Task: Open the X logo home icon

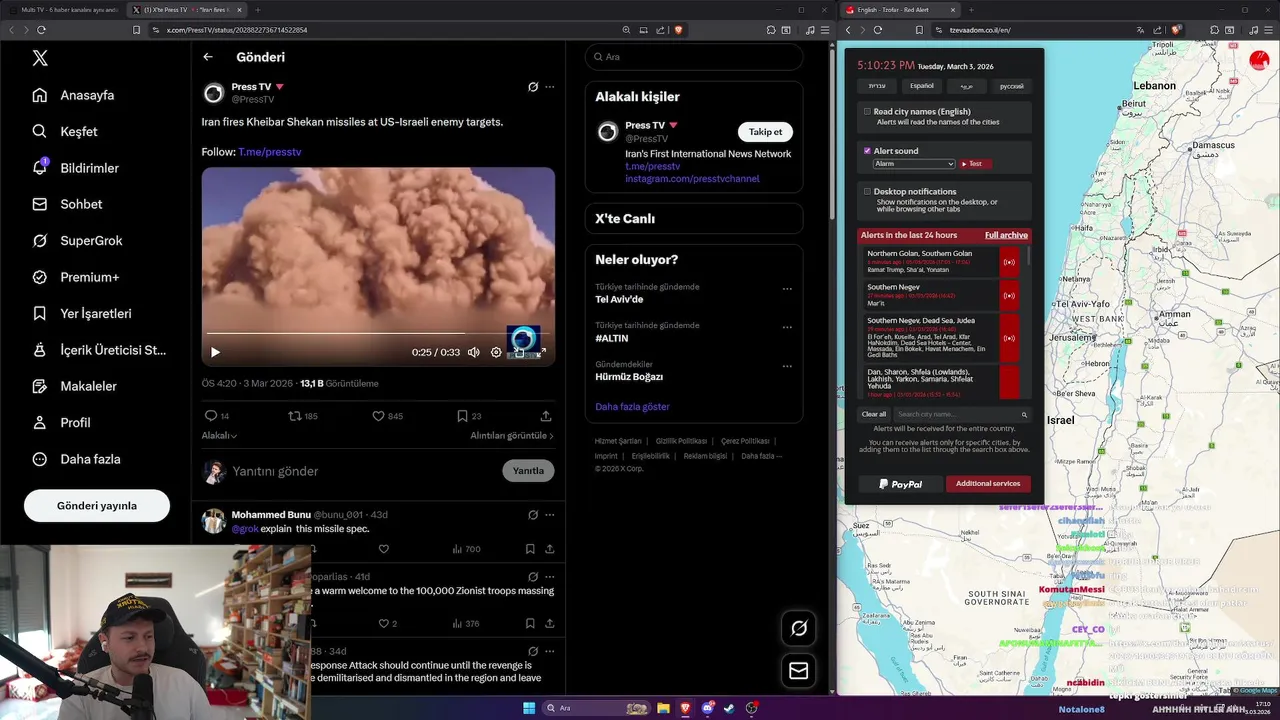Action: point(40,58)
